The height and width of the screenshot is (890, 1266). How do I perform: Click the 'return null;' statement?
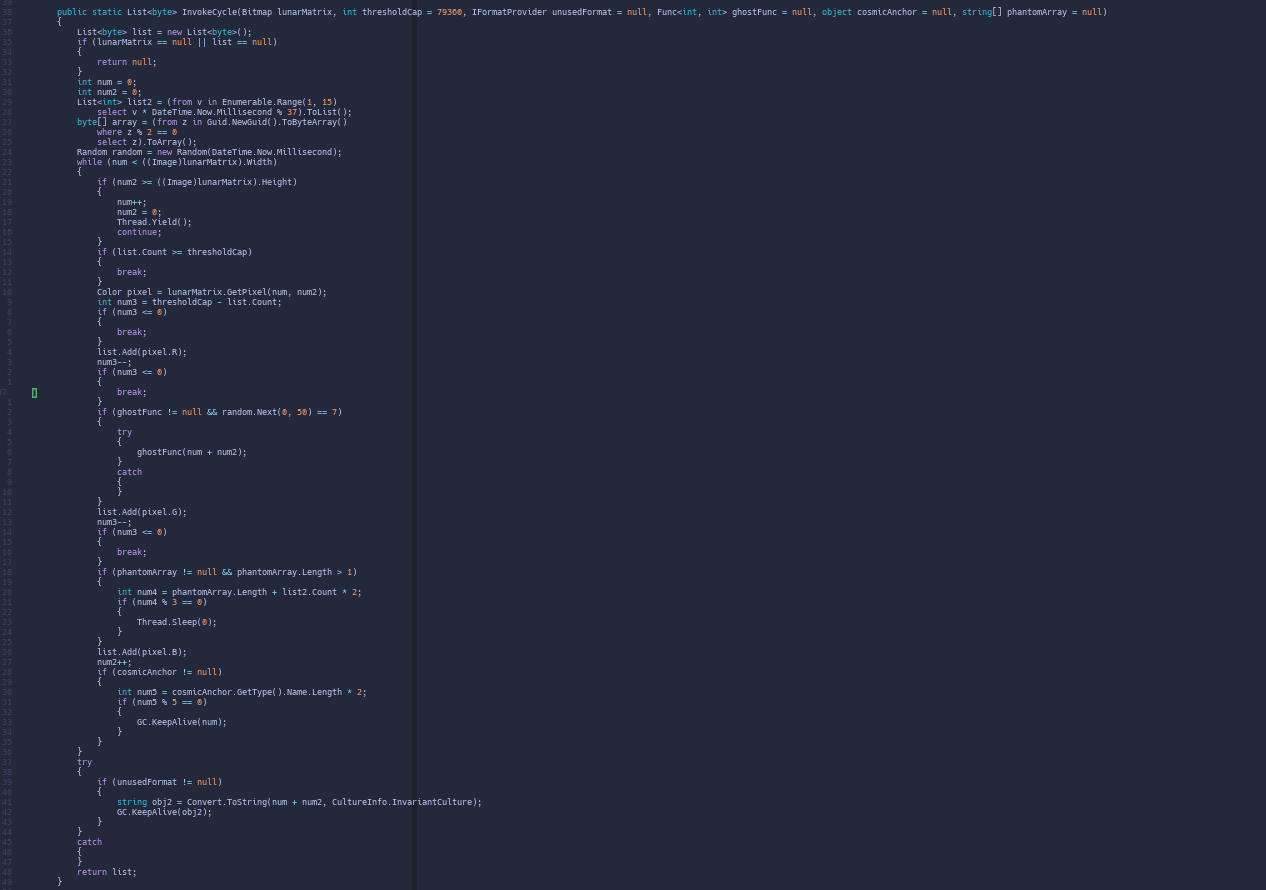point(127,62)
